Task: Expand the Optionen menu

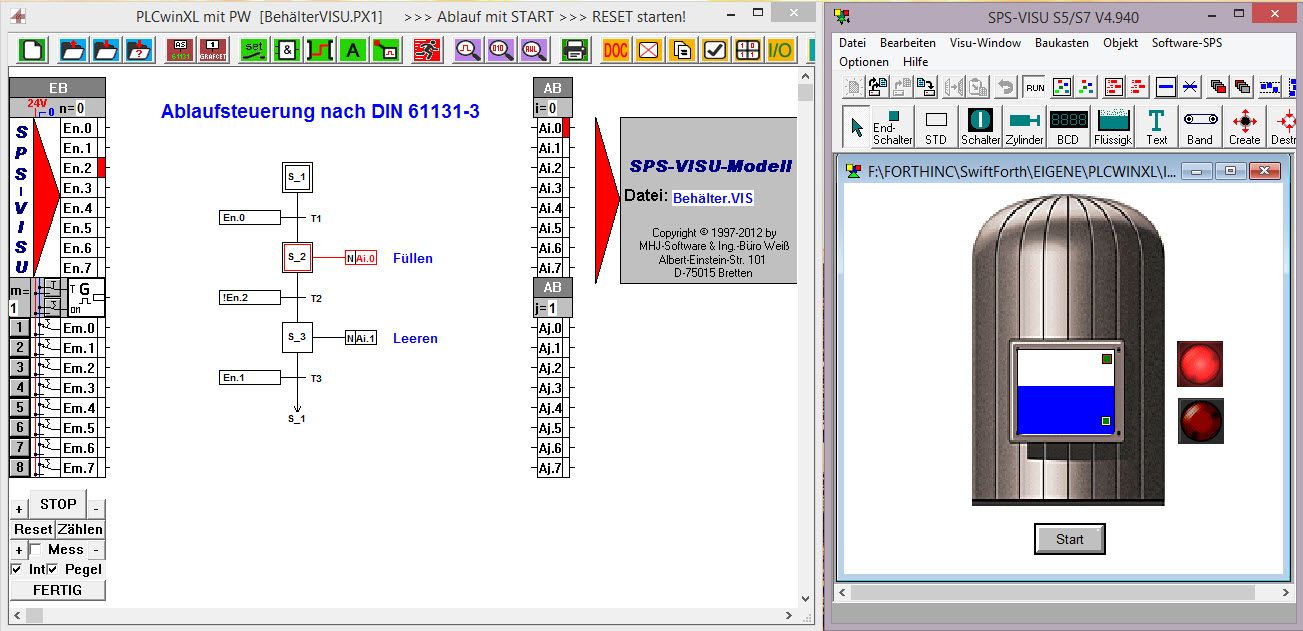Action: 864,62
